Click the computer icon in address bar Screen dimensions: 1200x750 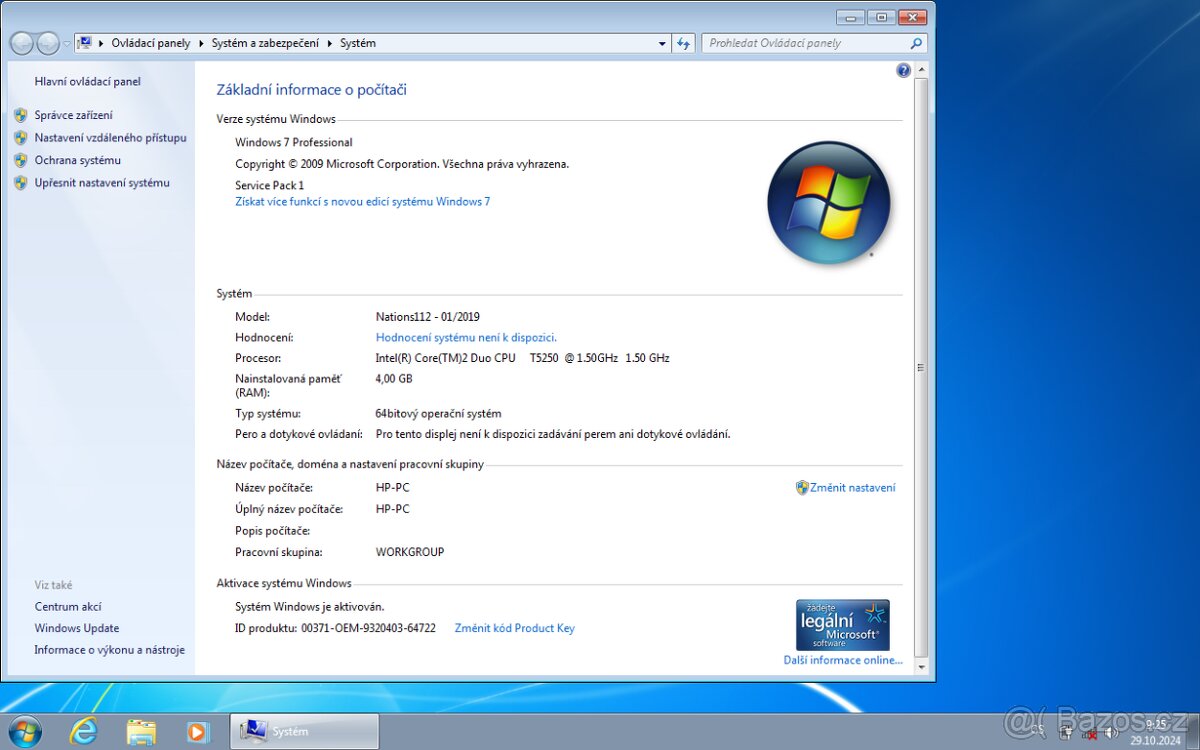[85, 43]
